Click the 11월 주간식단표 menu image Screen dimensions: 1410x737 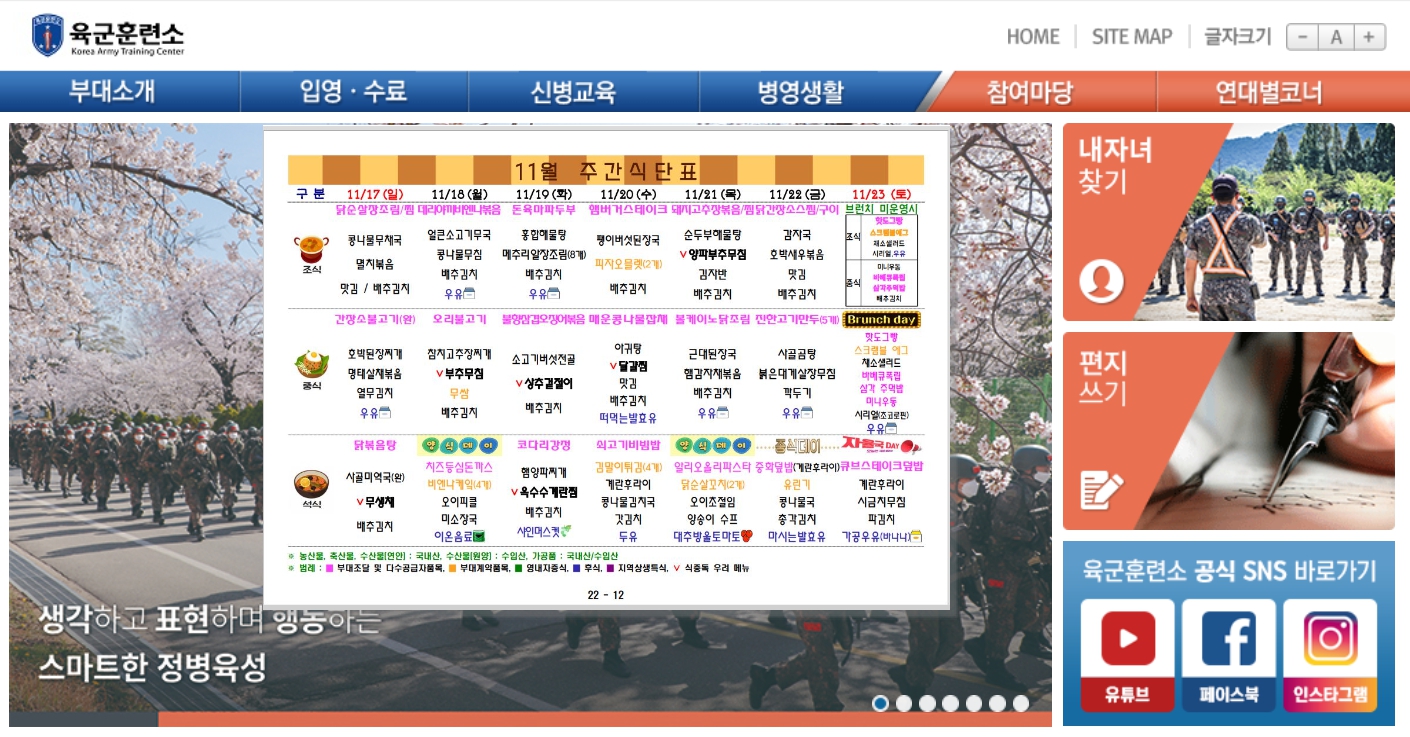[606, 367]
